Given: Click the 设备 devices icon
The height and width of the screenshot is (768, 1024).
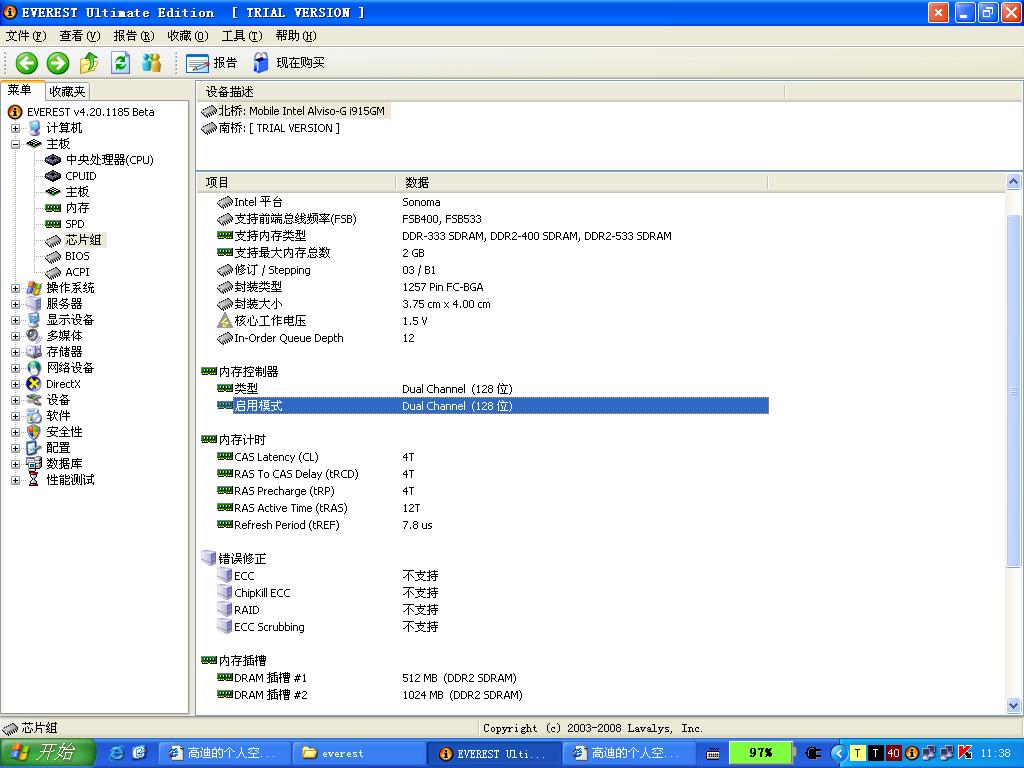Looking at the screenshot, I should coord(33,400).
